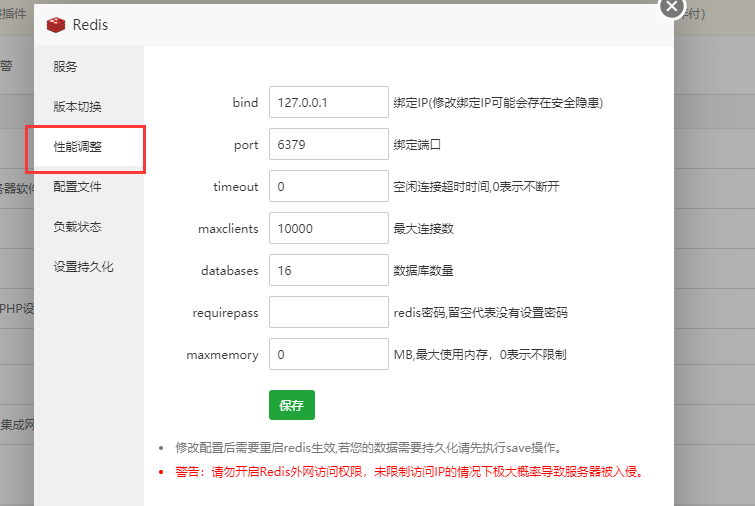Click the hint text '数据库数量'
Viewport: 755px width, 506px height.
coord(423,271)
